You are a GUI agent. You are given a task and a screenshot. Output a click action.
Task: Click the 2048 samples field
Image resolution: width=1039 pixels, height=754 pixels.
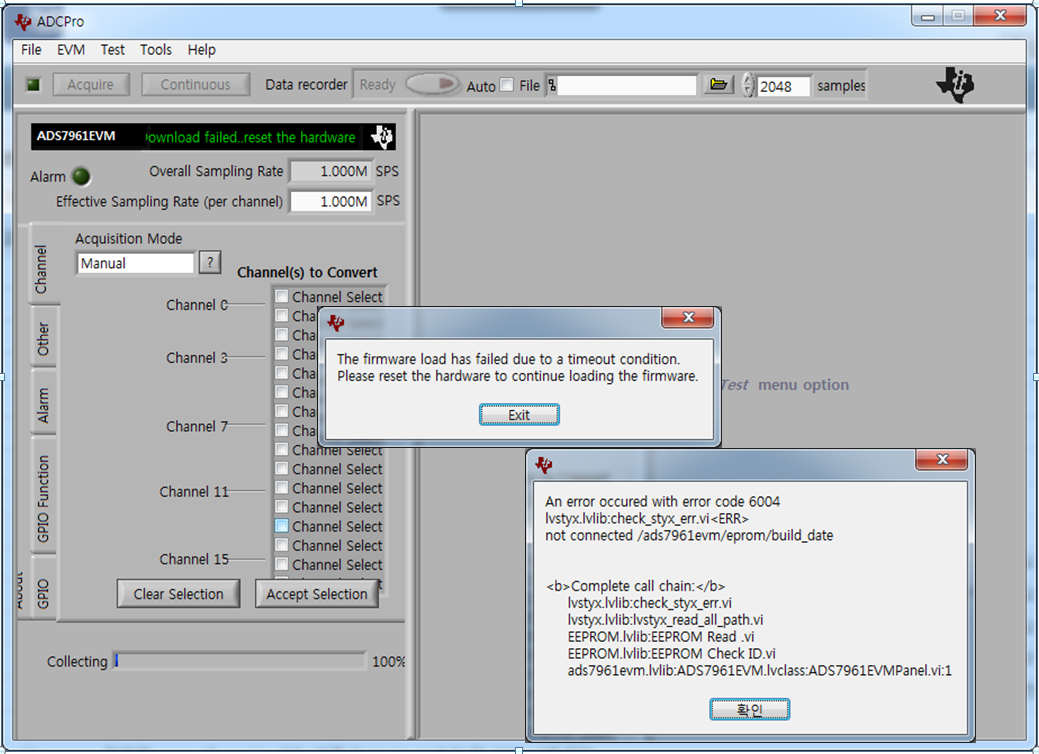tap(783, 86)
